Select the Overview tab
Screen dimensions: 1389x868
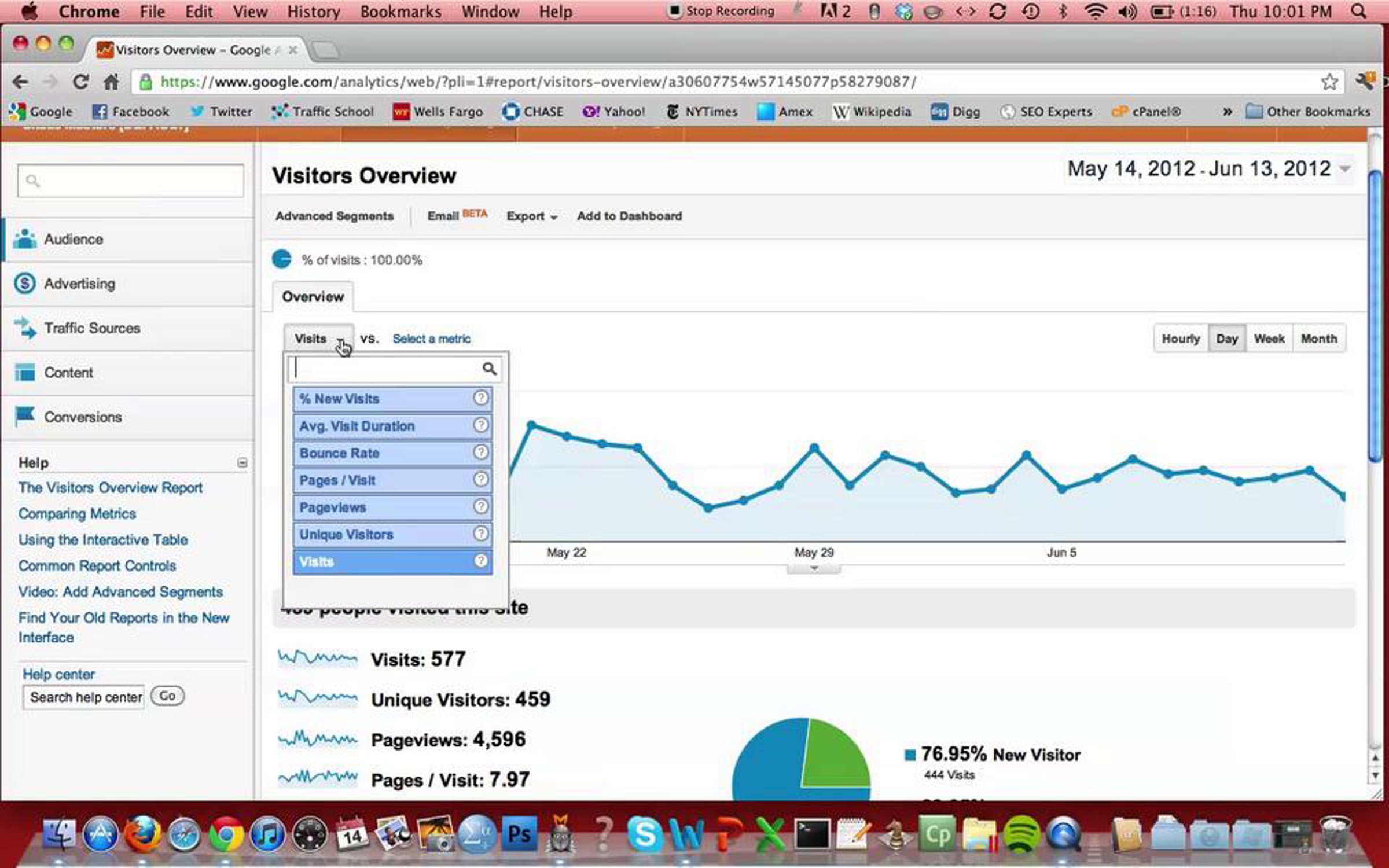(x=313, y=297)
